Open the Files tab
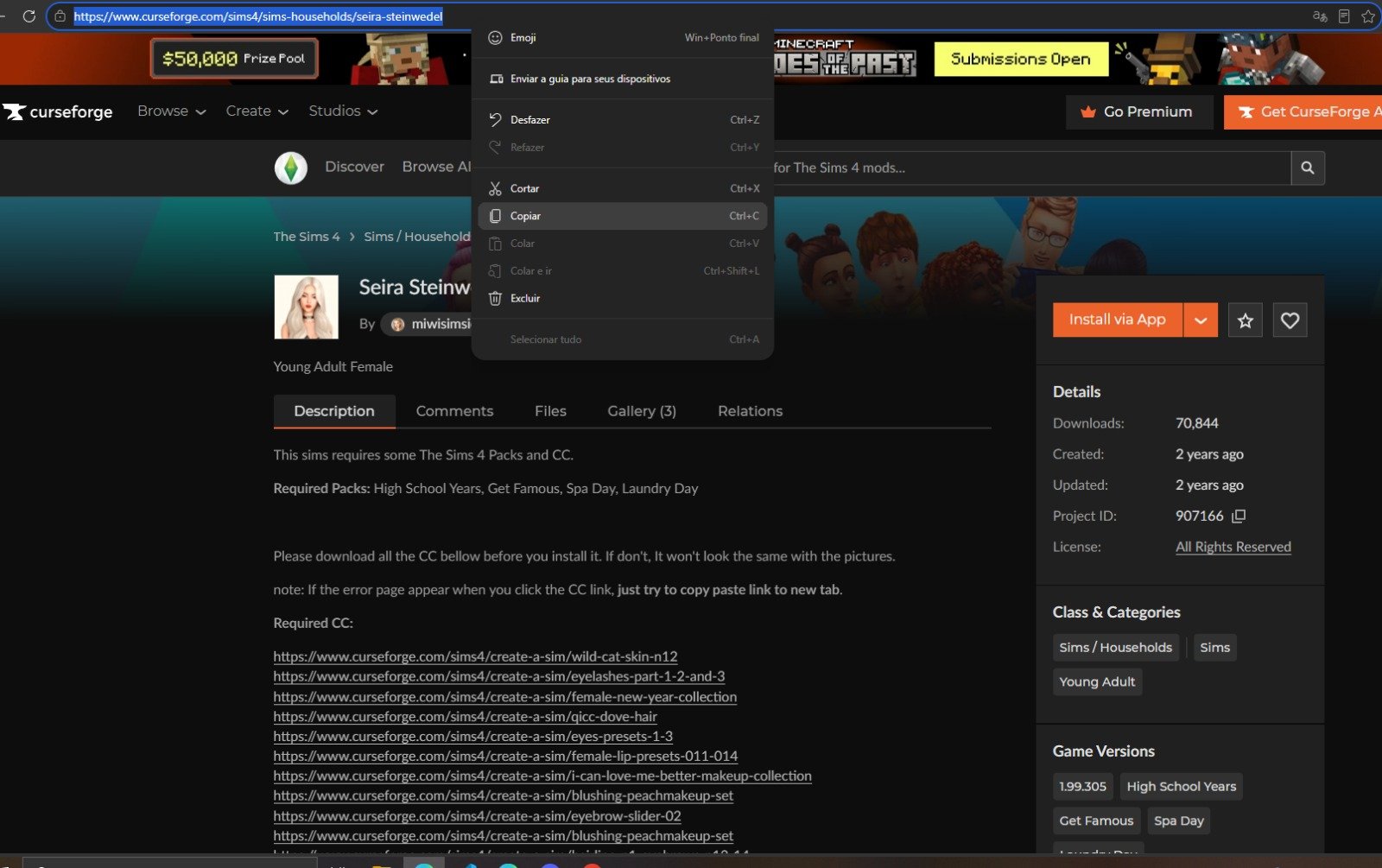Screen dimensions: 1382x868 [550, 411]
